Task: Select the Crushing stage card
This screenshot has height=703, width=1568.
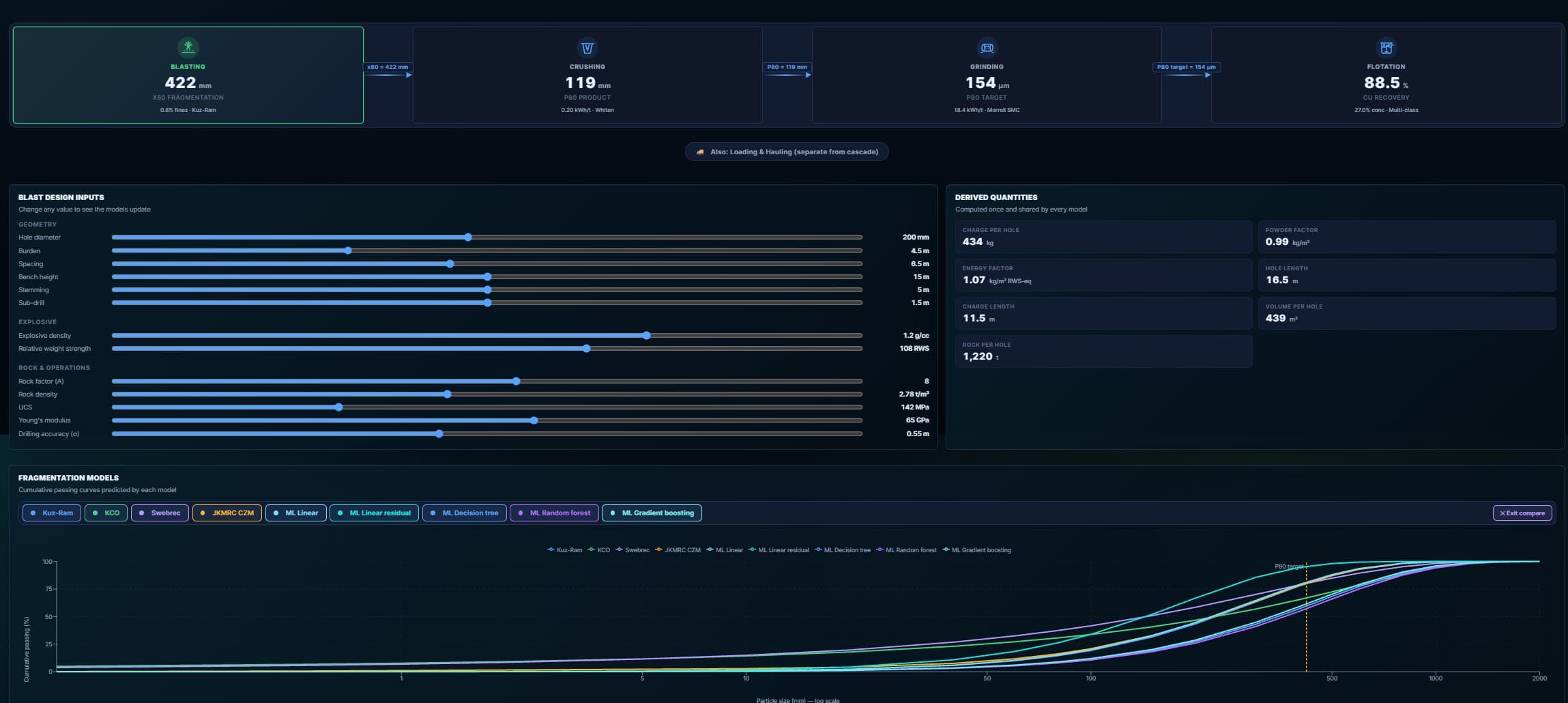Action: [587, 75]
